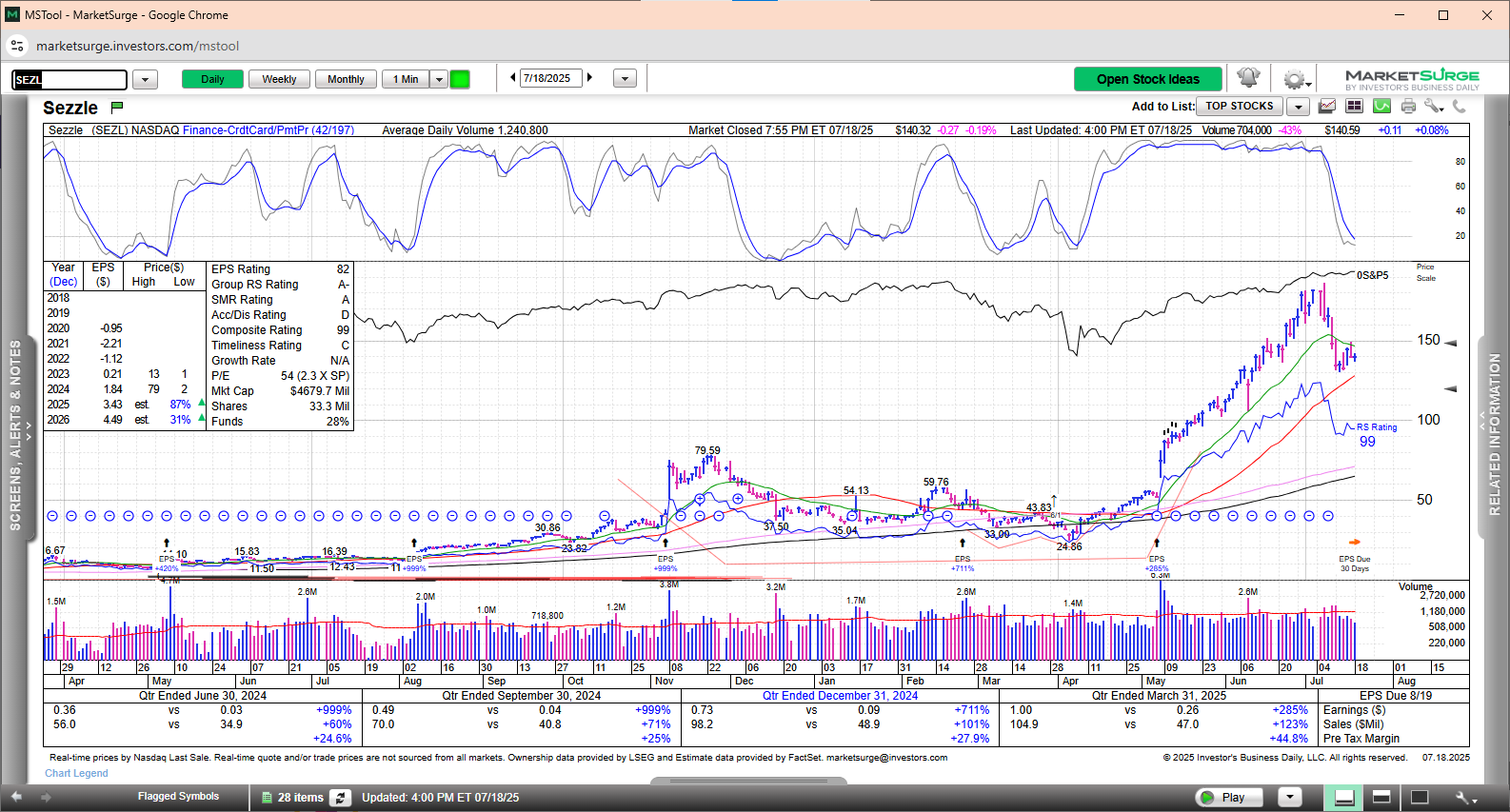The image size is (1510, 812).
Task: Click the symbol input field SEZL
Action: coord(70,80)
